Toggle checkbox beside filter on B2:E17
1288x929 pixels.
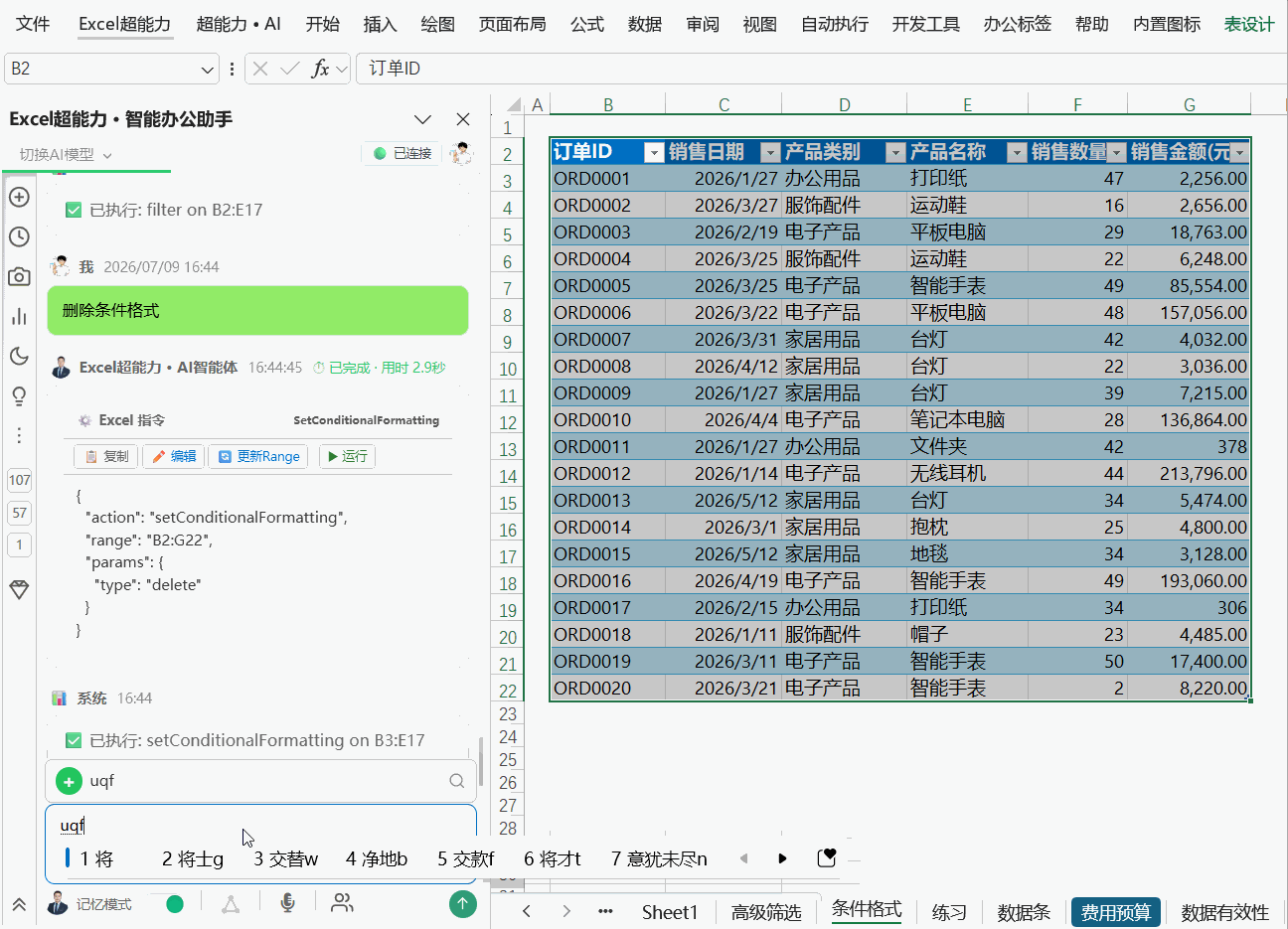pyautogui.click(x=74, y=210)
